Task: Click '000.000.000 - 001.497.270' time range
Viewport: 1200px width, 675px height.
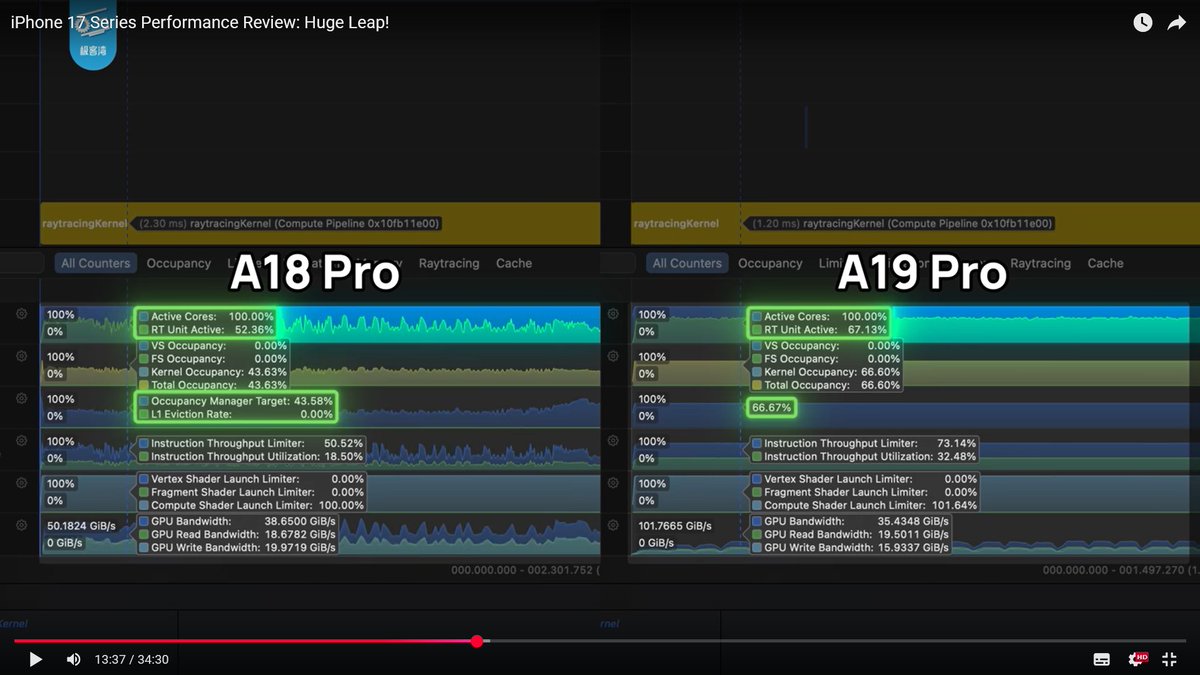Action: [1118, 570]
